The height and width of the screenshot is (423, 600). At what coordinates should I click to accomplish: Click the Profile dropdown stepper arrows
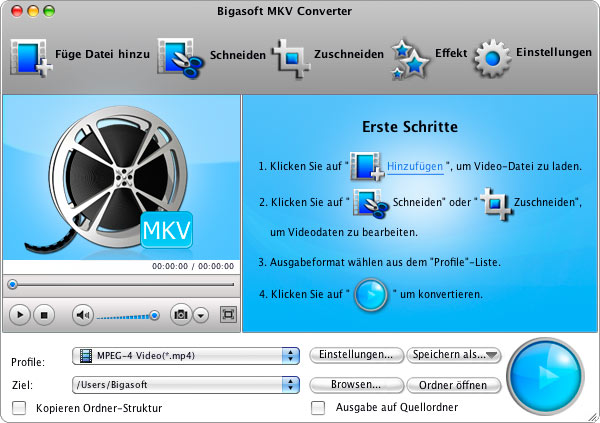pos(290,356)
